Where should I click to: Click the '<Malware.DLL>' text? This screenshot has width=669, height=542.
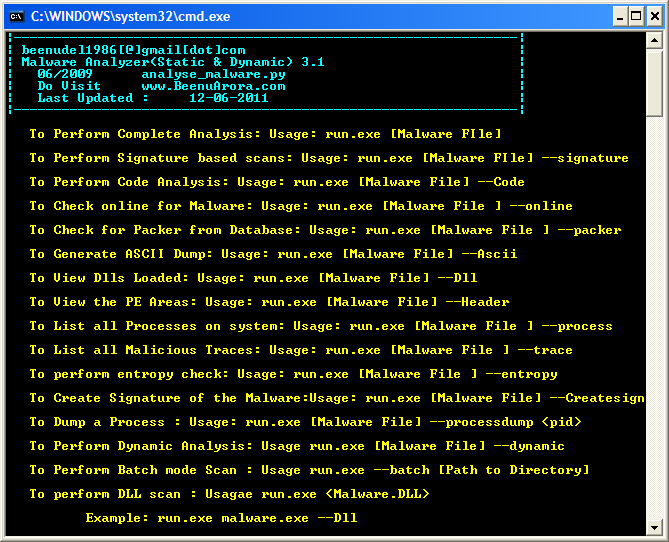pyautogui.click(x=377, y=494)
